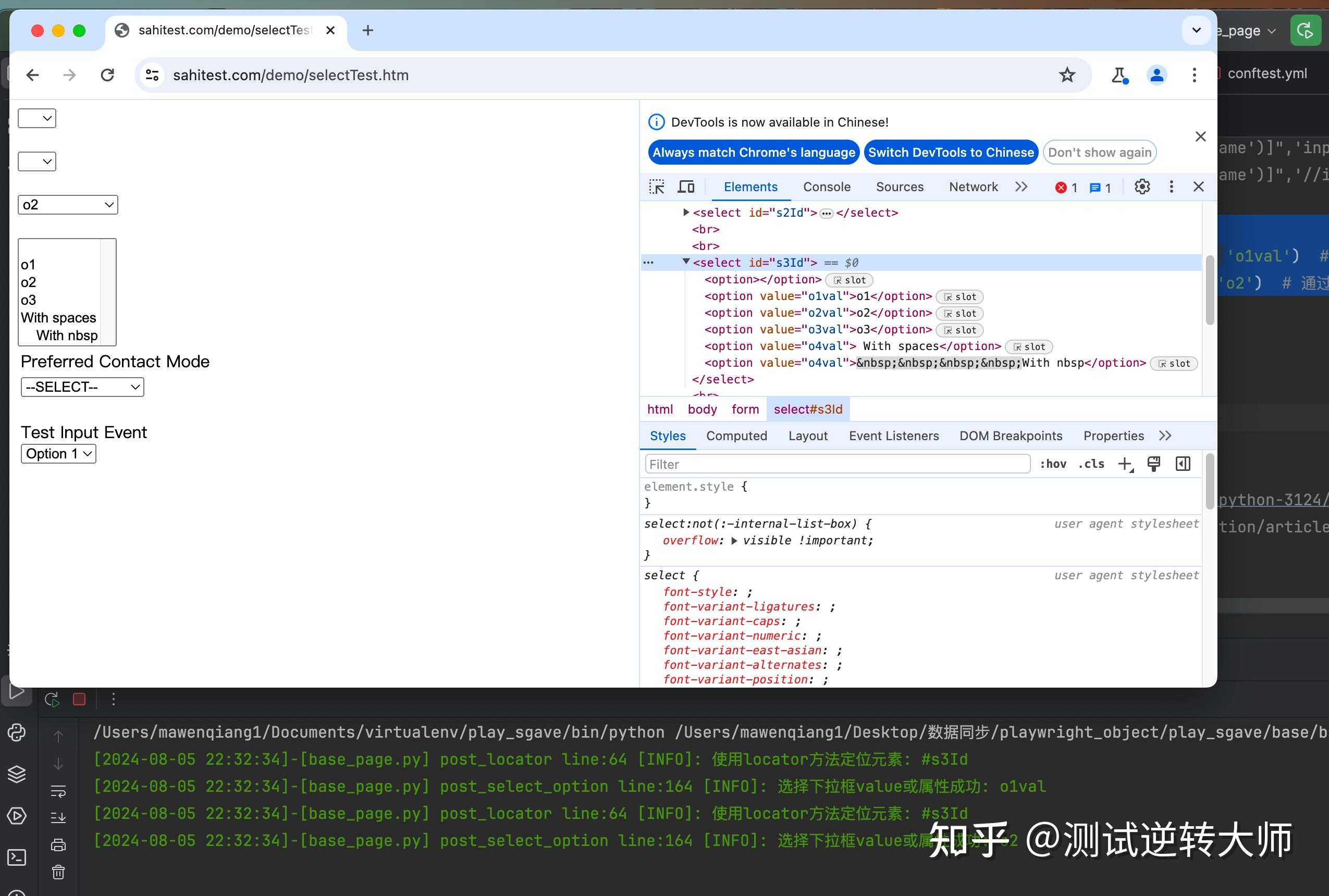Toggle the device toolbar icon

coord(686,187)
